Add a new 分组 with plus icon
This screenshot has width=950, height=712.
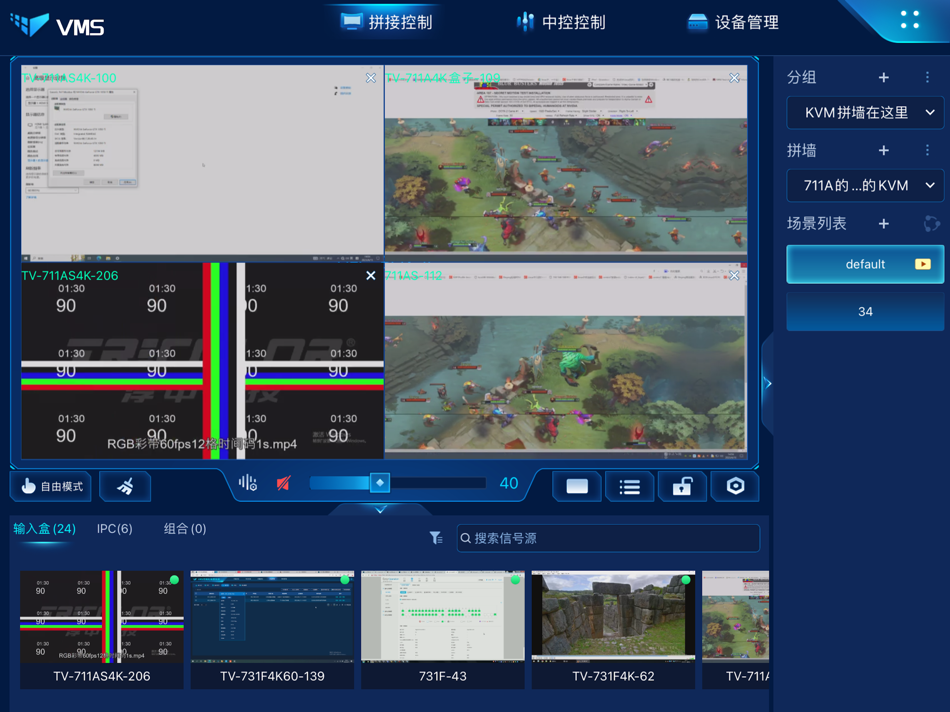(x=883, y=78)
